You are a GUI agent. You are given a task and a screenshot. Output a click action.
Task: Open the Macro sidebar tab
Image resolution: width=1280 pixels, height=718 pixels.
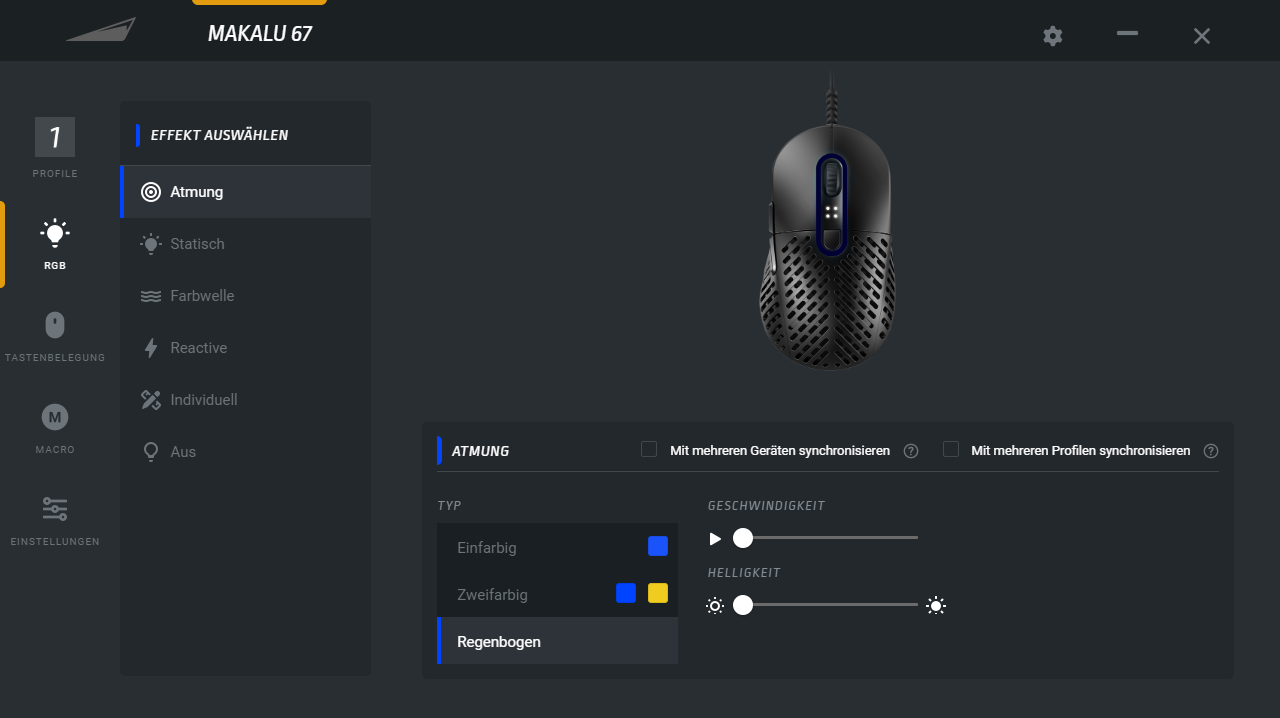coord(55,428)
